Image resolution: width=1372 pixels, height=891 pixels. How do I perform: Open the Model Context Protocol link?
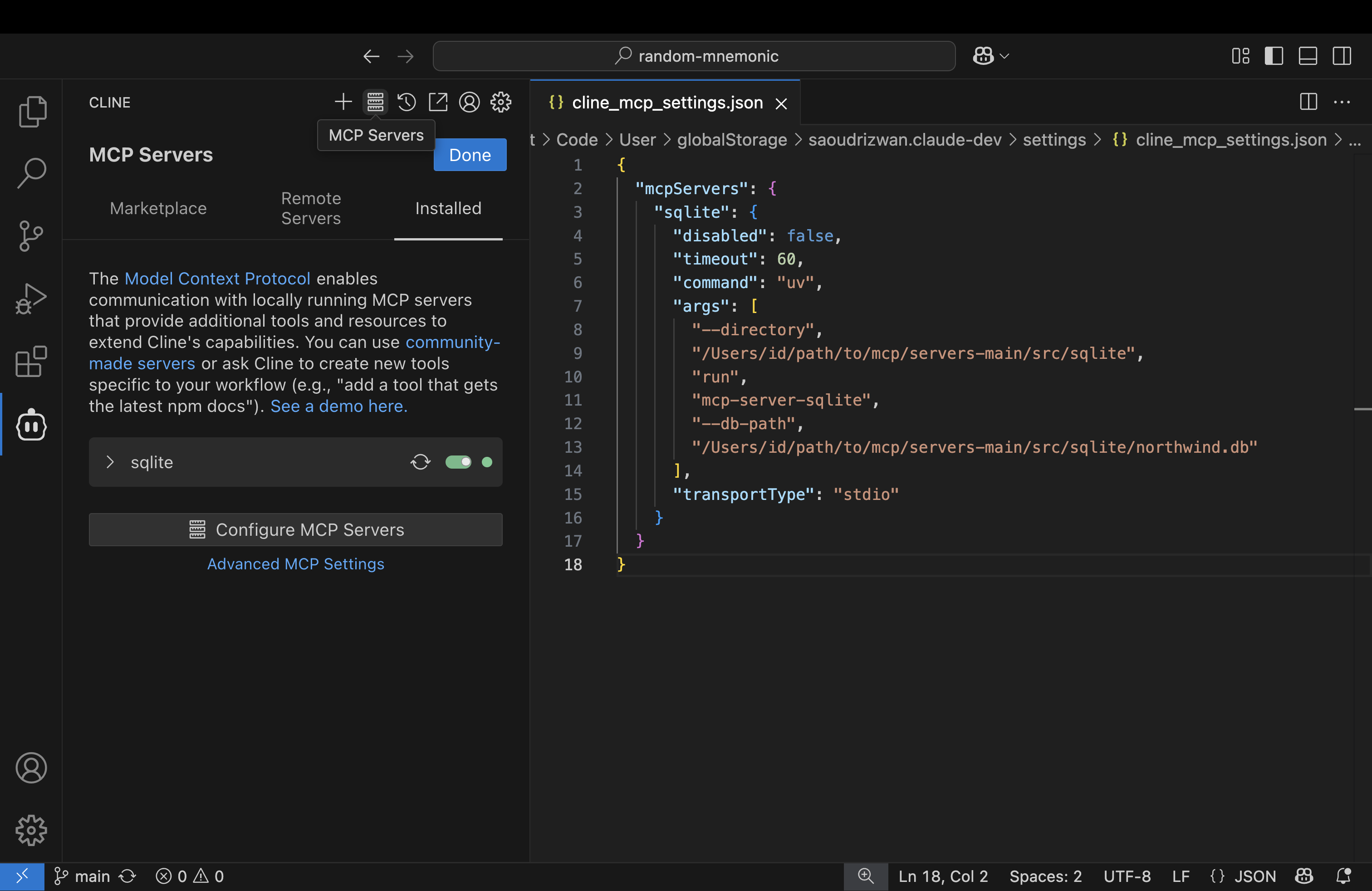(x=217, y=279)
